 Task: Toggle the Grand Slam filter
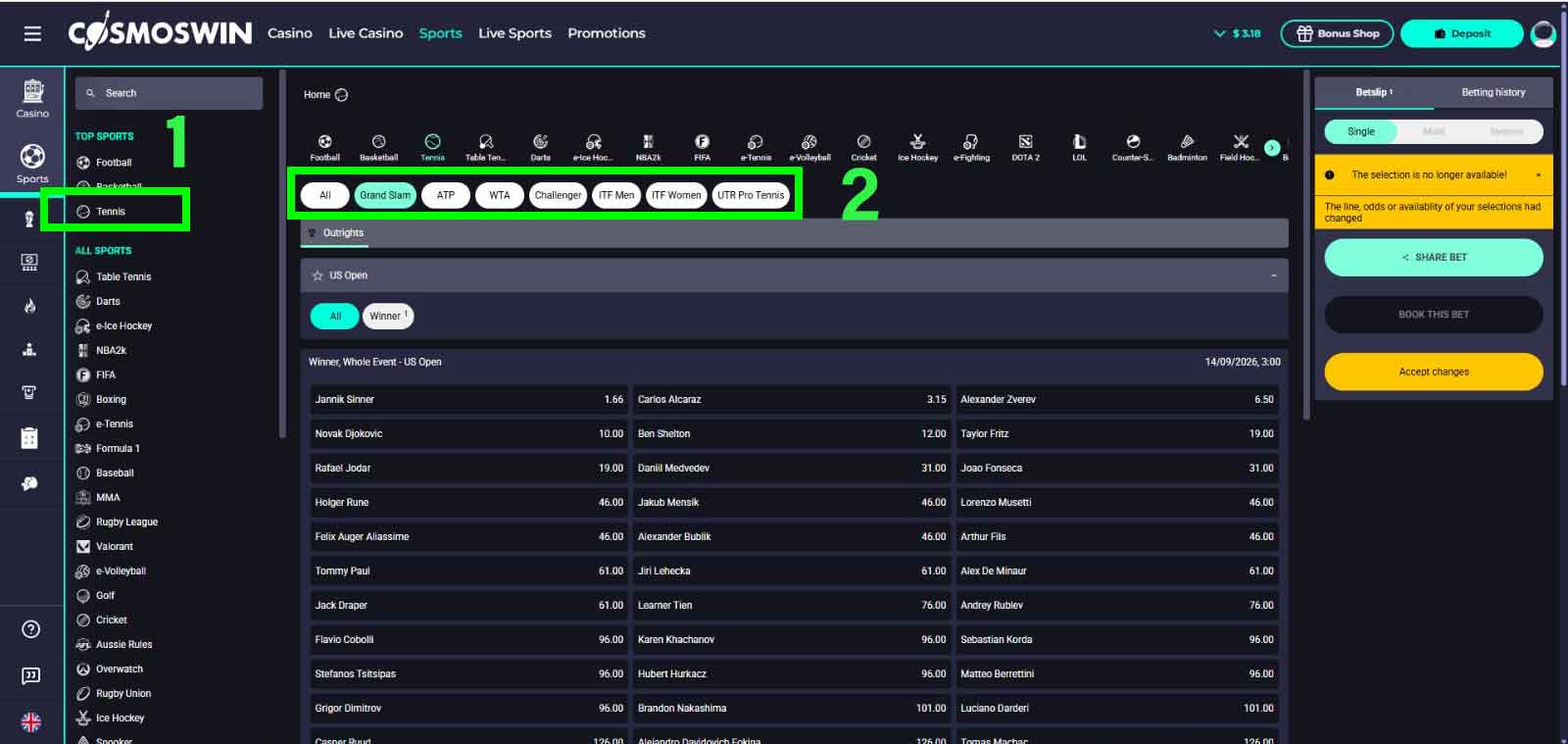(x=385, y=195)
